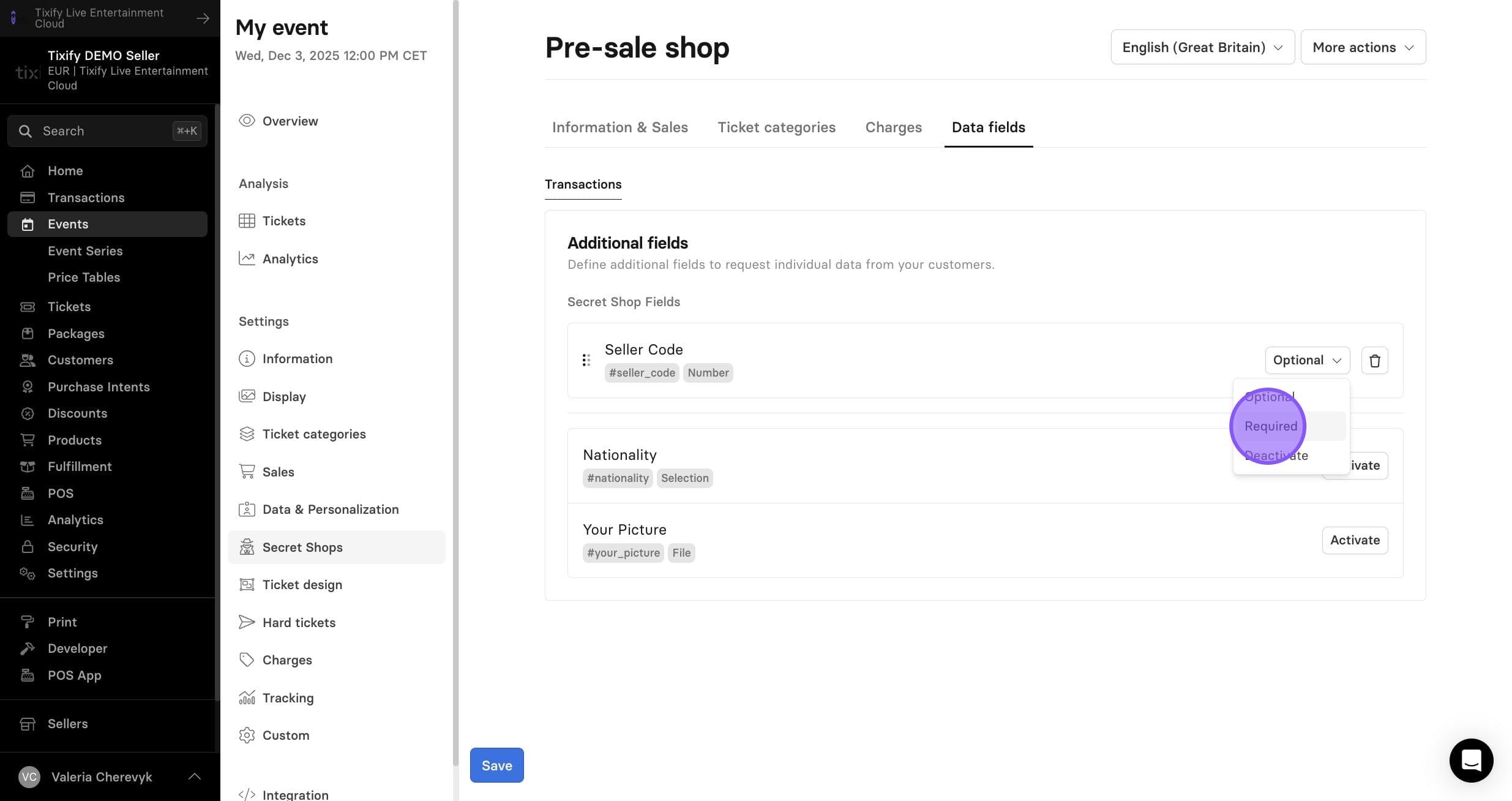Click the sidebar Search field
Viewport: 1512px width, 801px height.
click(x=107, y=131)
